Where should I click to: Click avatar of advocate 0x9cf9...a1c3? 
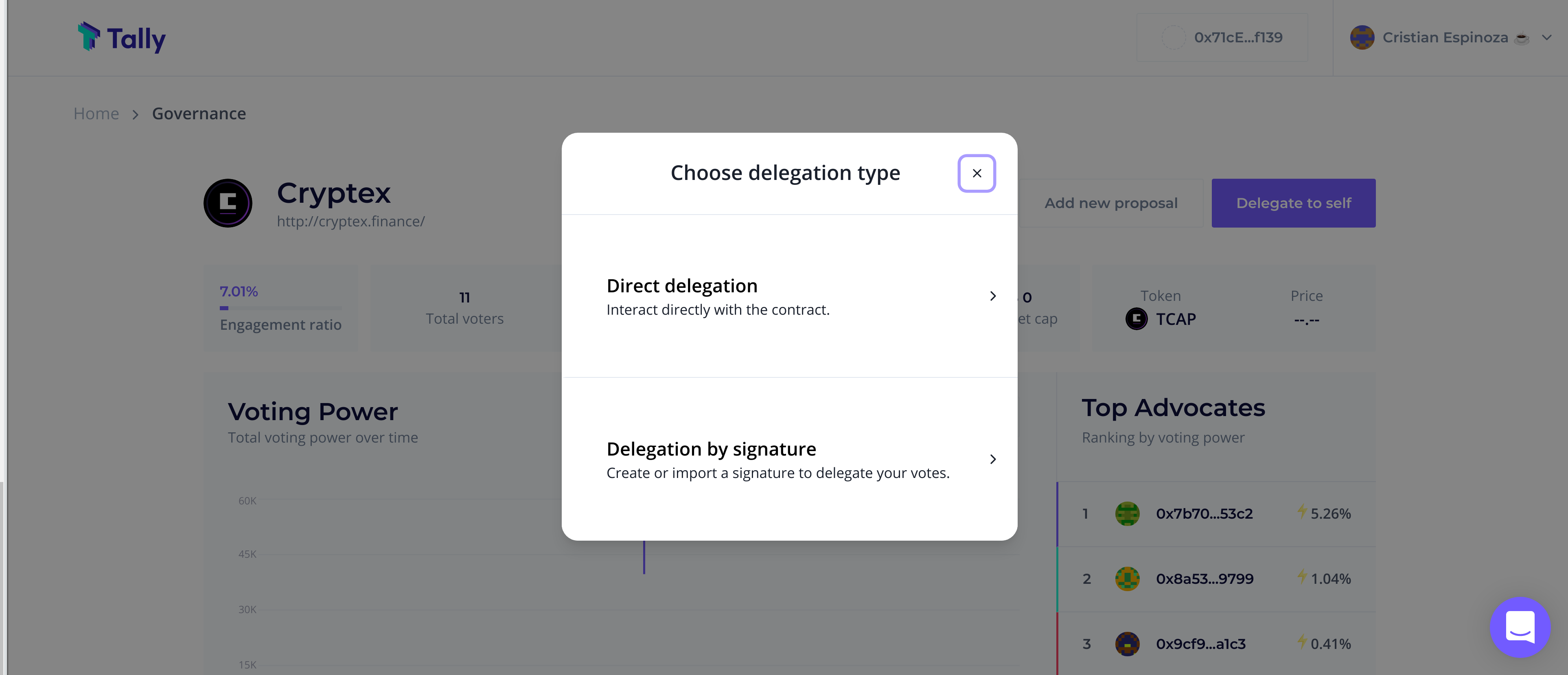1127,644
